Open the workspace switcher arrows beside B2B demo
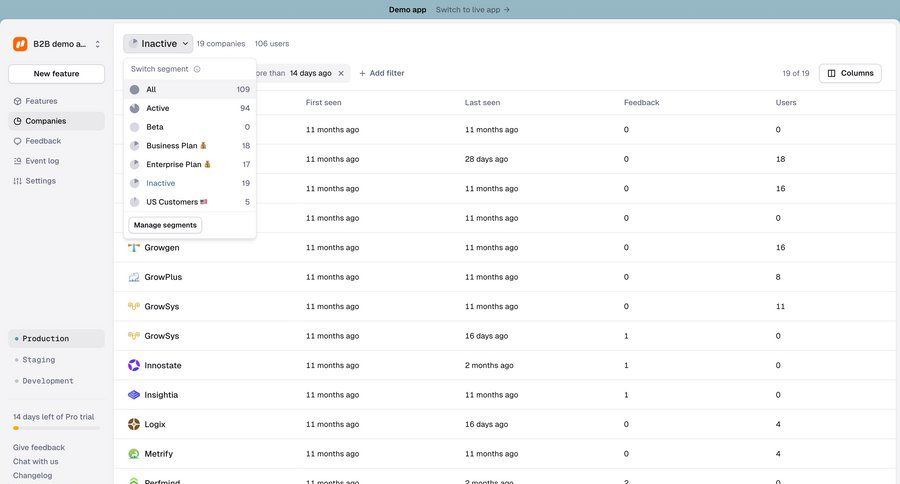 98,44
